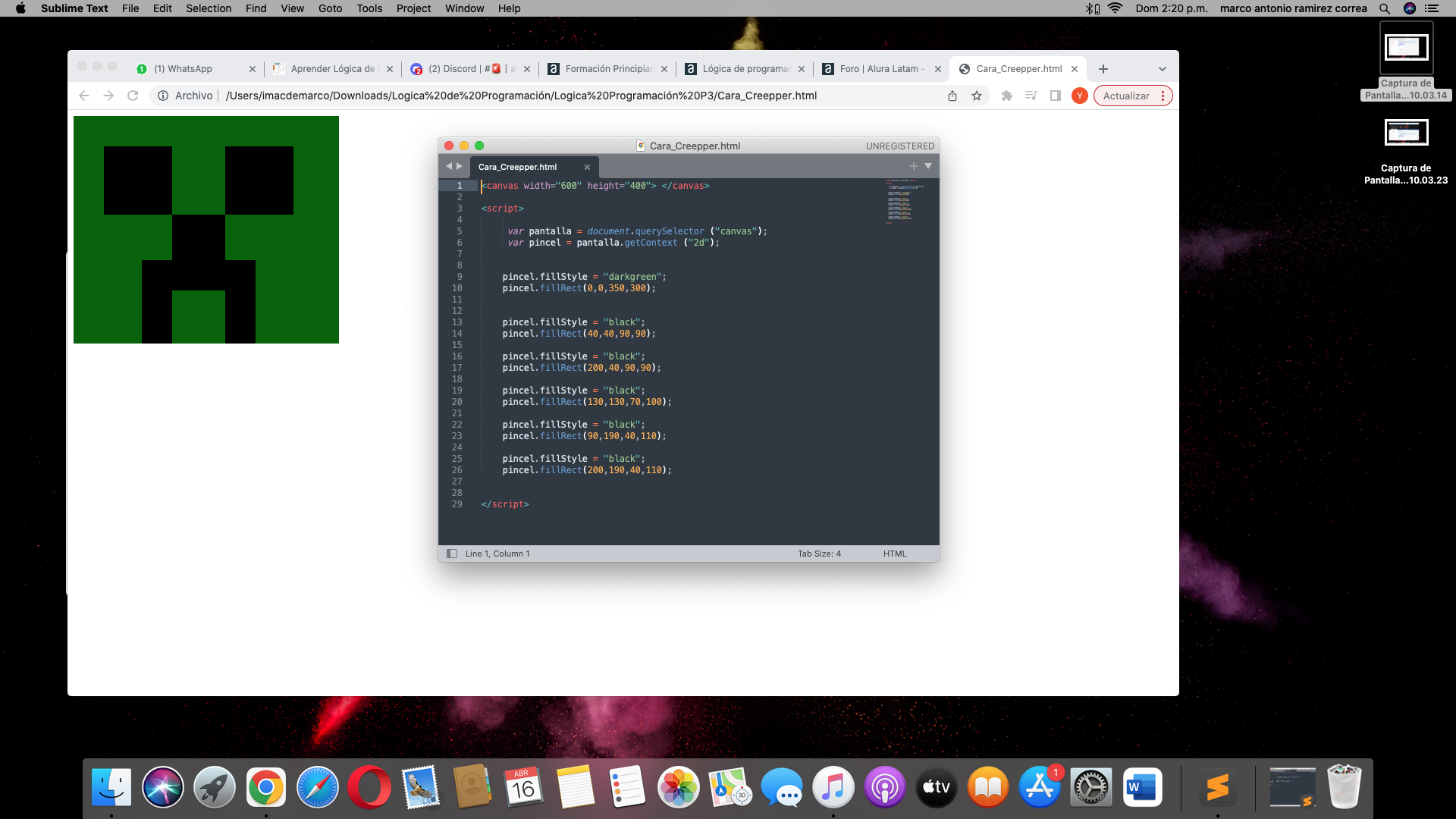Screen dimensions: 1456x819
Task: Open Opera browser from the Dock
Action: (x=369, y=788)
